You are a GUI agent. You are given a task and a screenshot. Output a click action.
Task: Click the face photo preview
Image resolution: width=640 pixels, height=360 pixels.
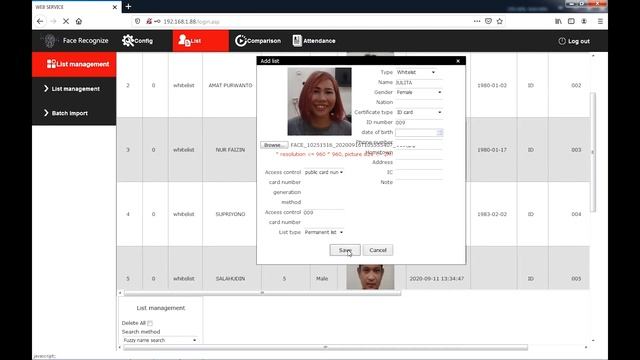coord(319,101)
